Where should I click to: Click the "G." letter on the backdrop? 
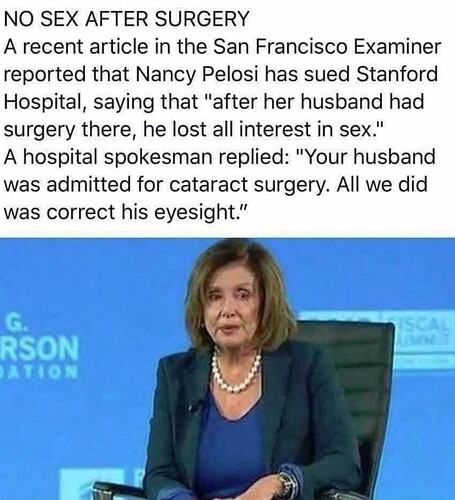coord(15,325)
